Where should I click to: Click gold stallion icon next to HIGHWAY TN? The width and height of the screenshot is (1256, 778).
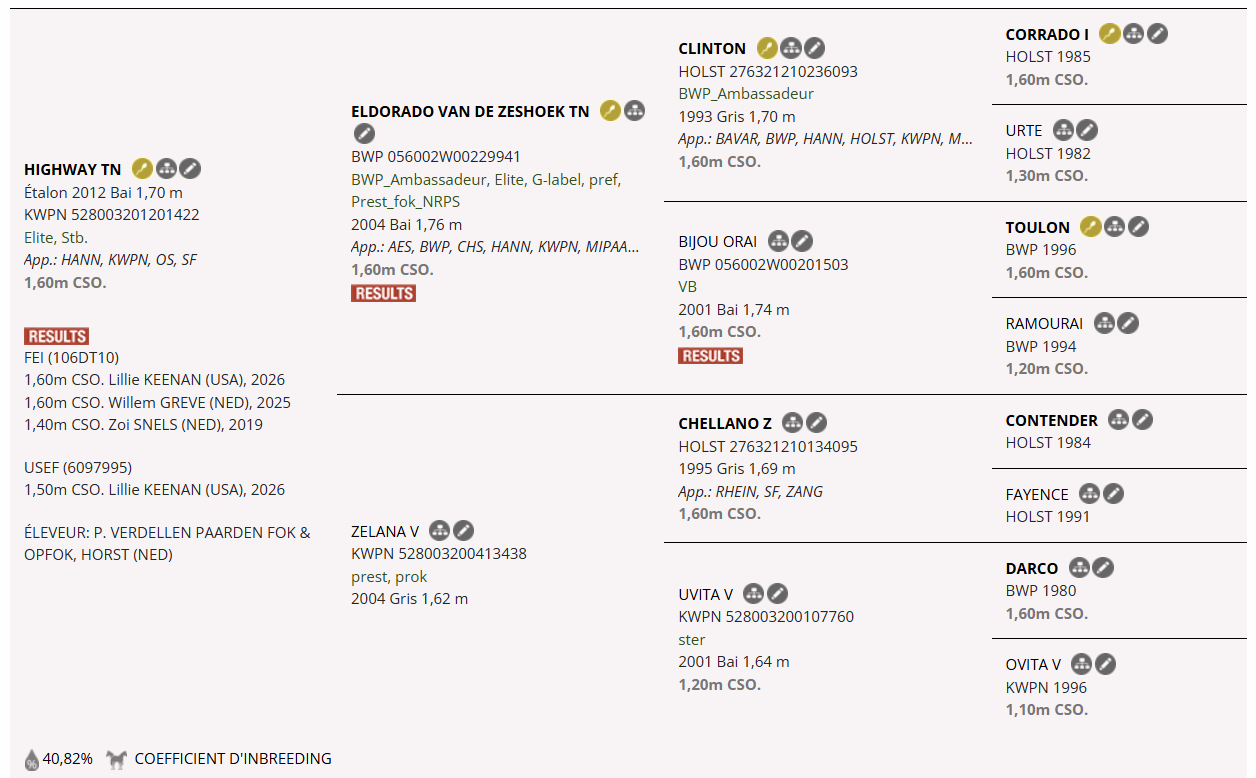tap(142, 169)
